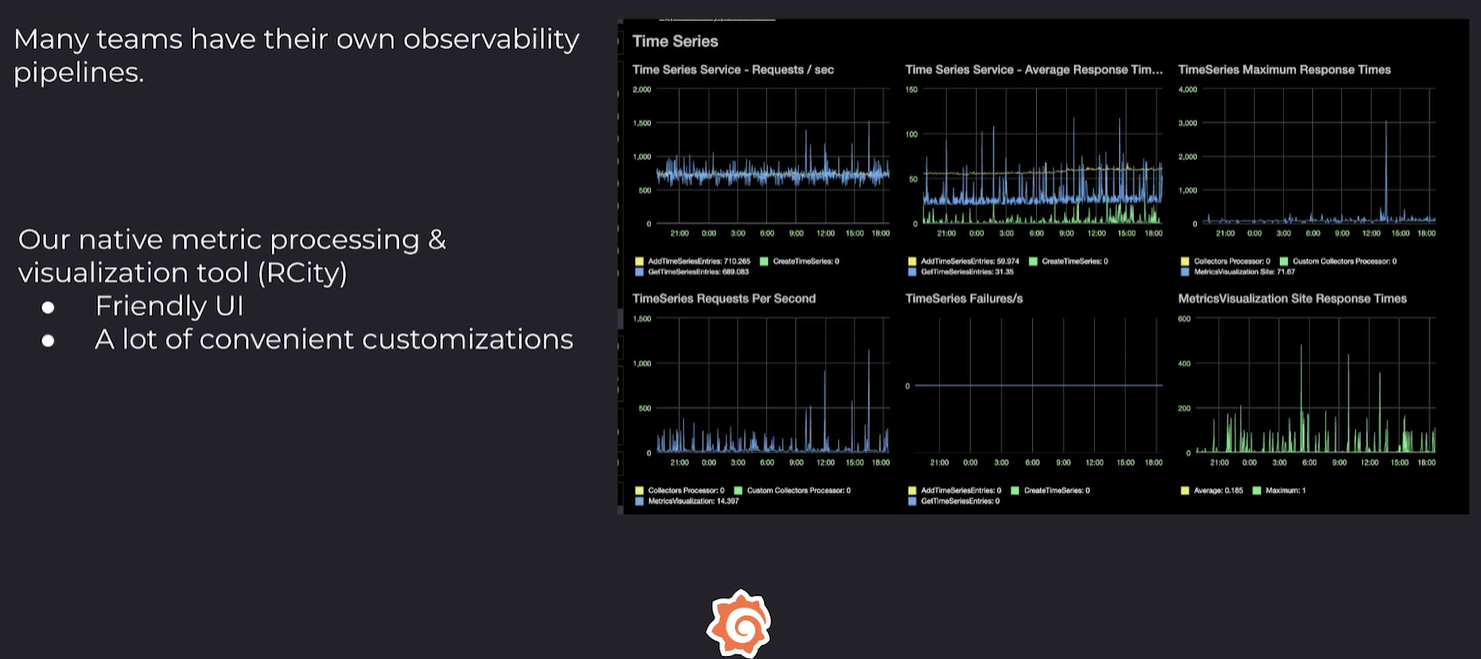Click the '2,000' y-axis label in Requests / sec
1481x659 pixels.
point(640,89)
